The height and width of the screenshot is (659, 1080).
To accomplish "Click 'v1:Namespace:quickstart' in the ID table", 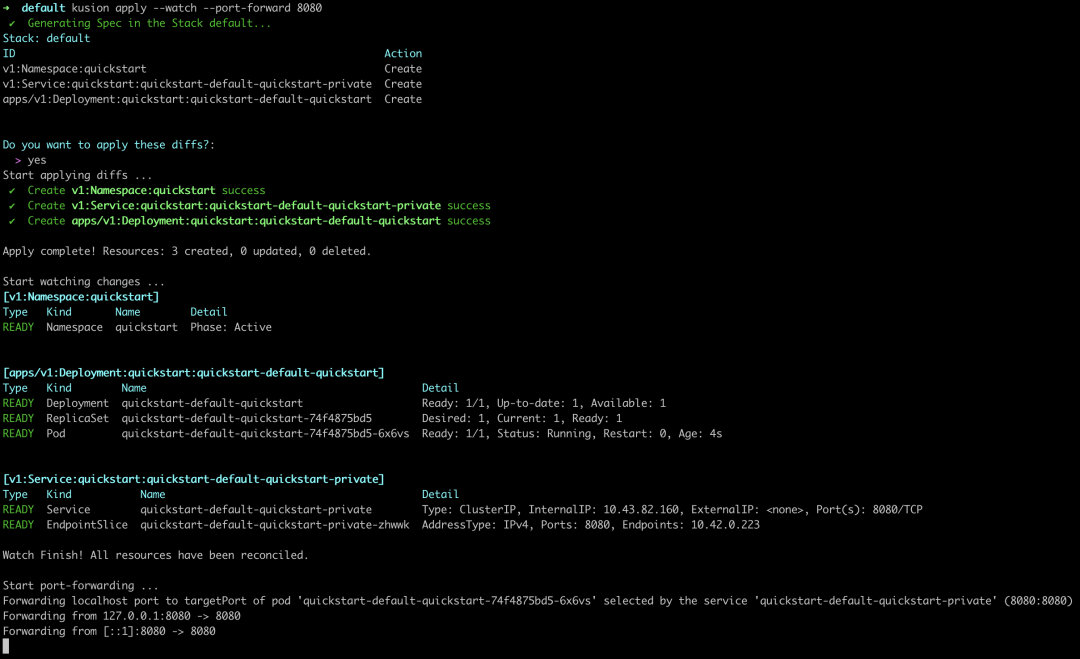I will point(74,69).
